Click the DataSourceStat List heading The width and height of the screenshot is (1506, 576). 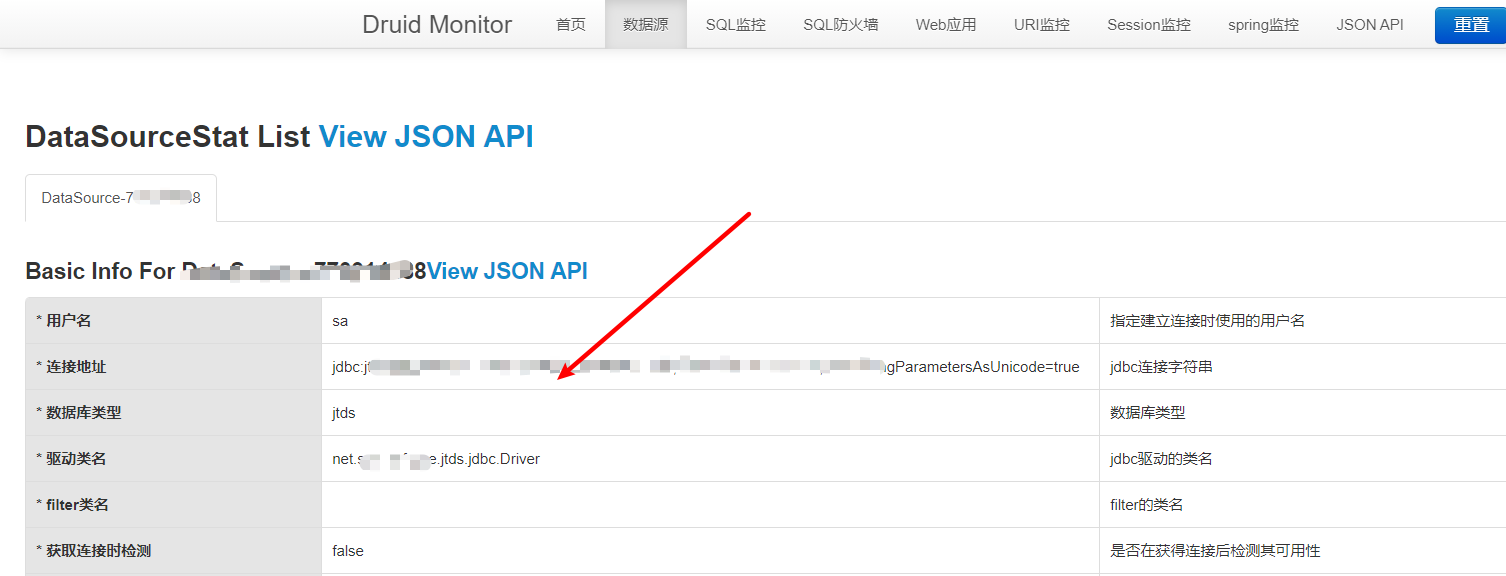(x=168, y=136)
